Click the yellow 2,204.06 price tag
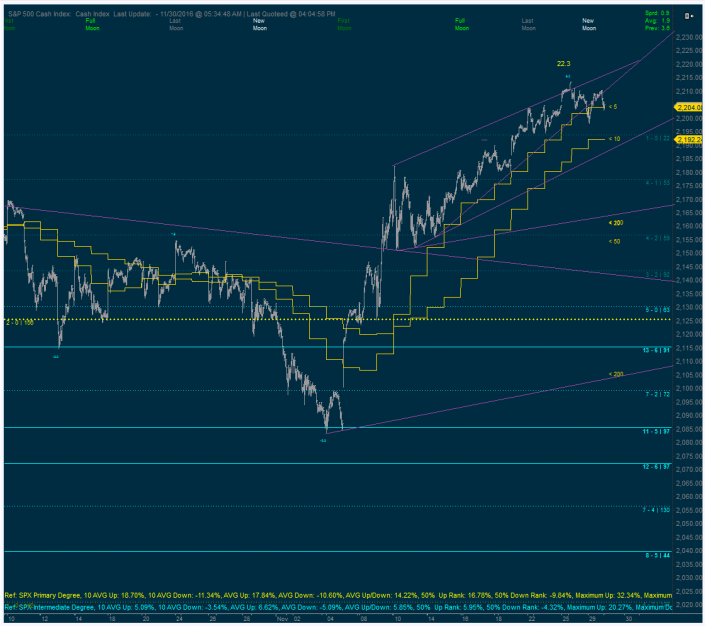Viewport: 705px width, 626px height. coord(689,107)
